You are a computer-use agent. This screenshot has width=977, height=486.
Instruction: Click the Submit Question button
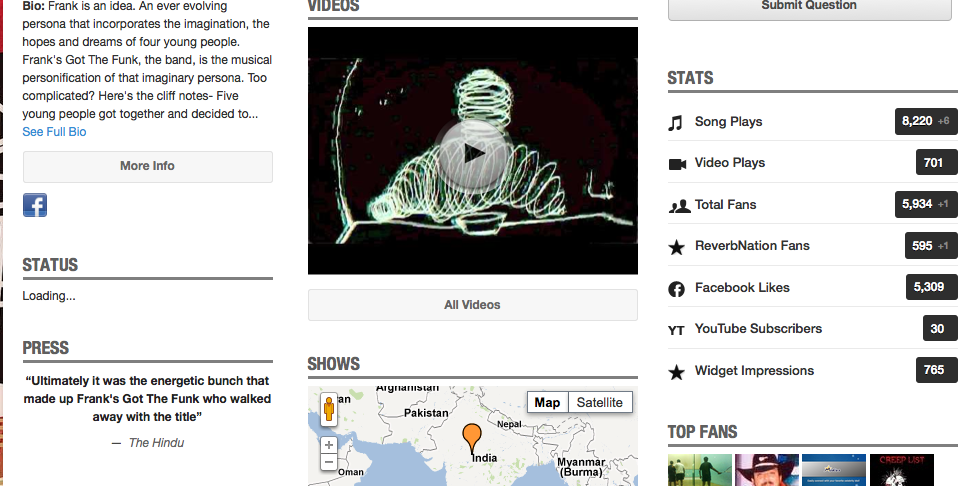pos(808,6)
